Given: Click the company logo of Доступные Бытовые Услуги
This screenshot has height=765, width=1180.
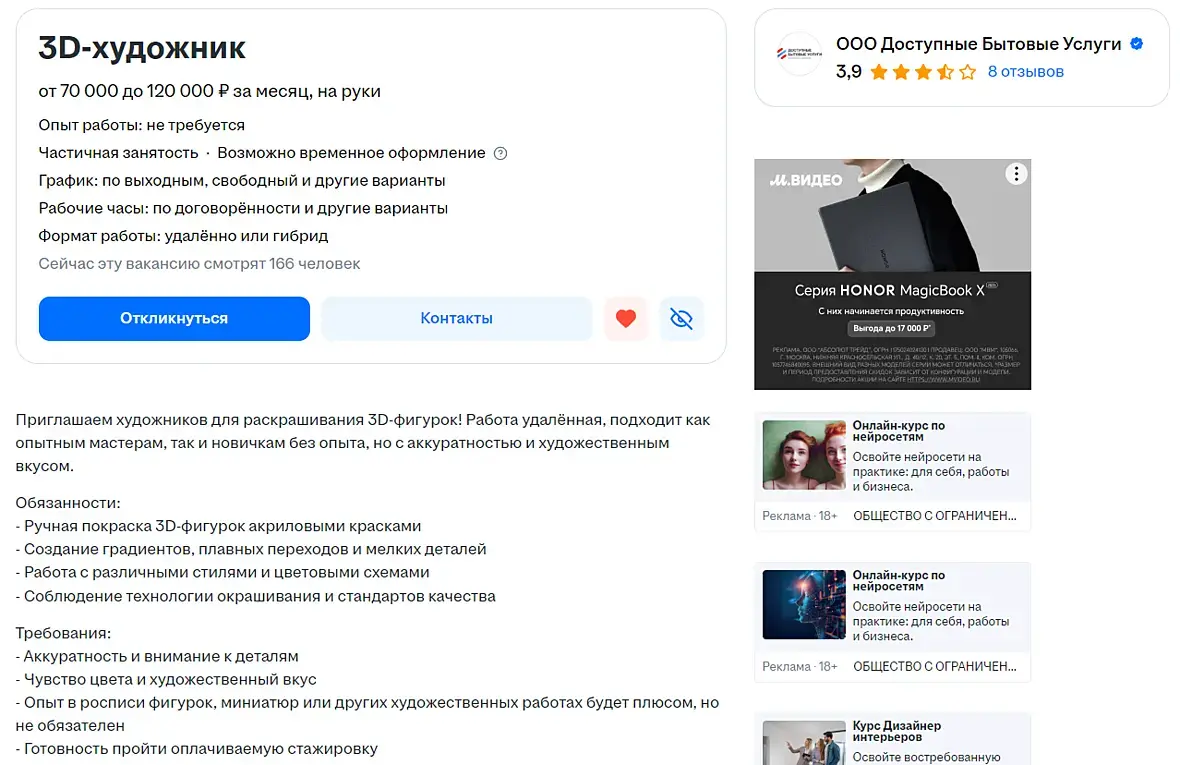Looking at the screenshot, I should pyautogui.click(x=798, y=54).
